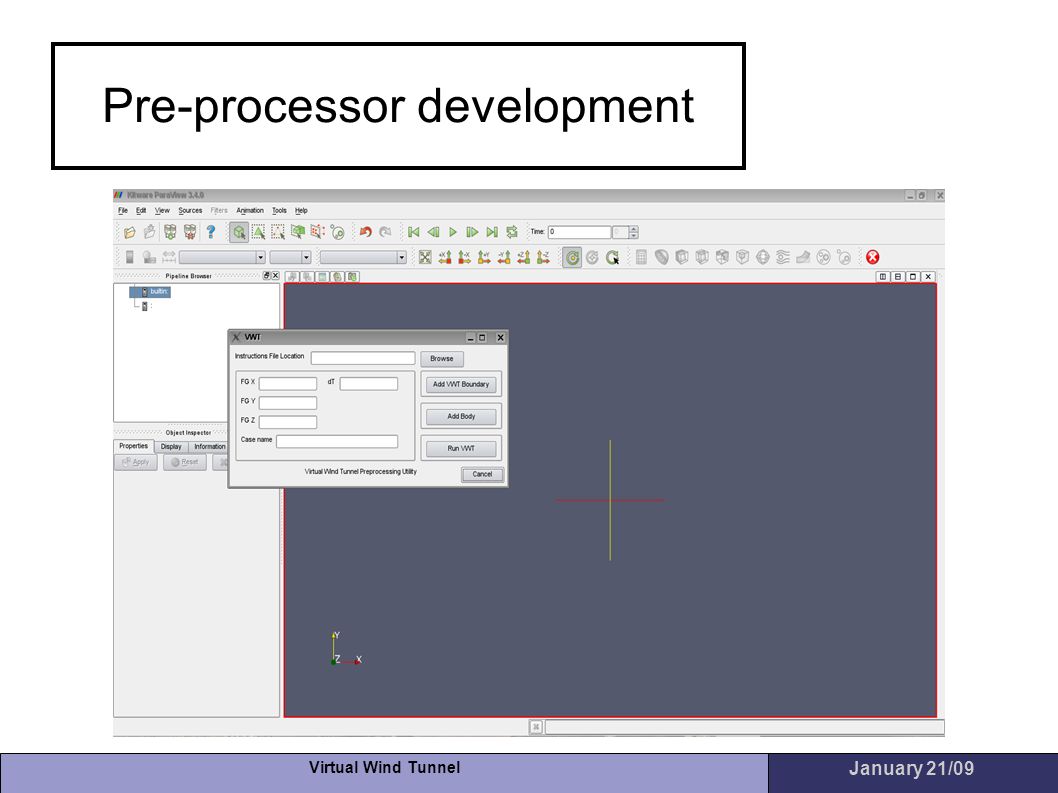Jump to the last animation frame
The width and height of the screenshot is (1058, 793).
click(492, 232)
